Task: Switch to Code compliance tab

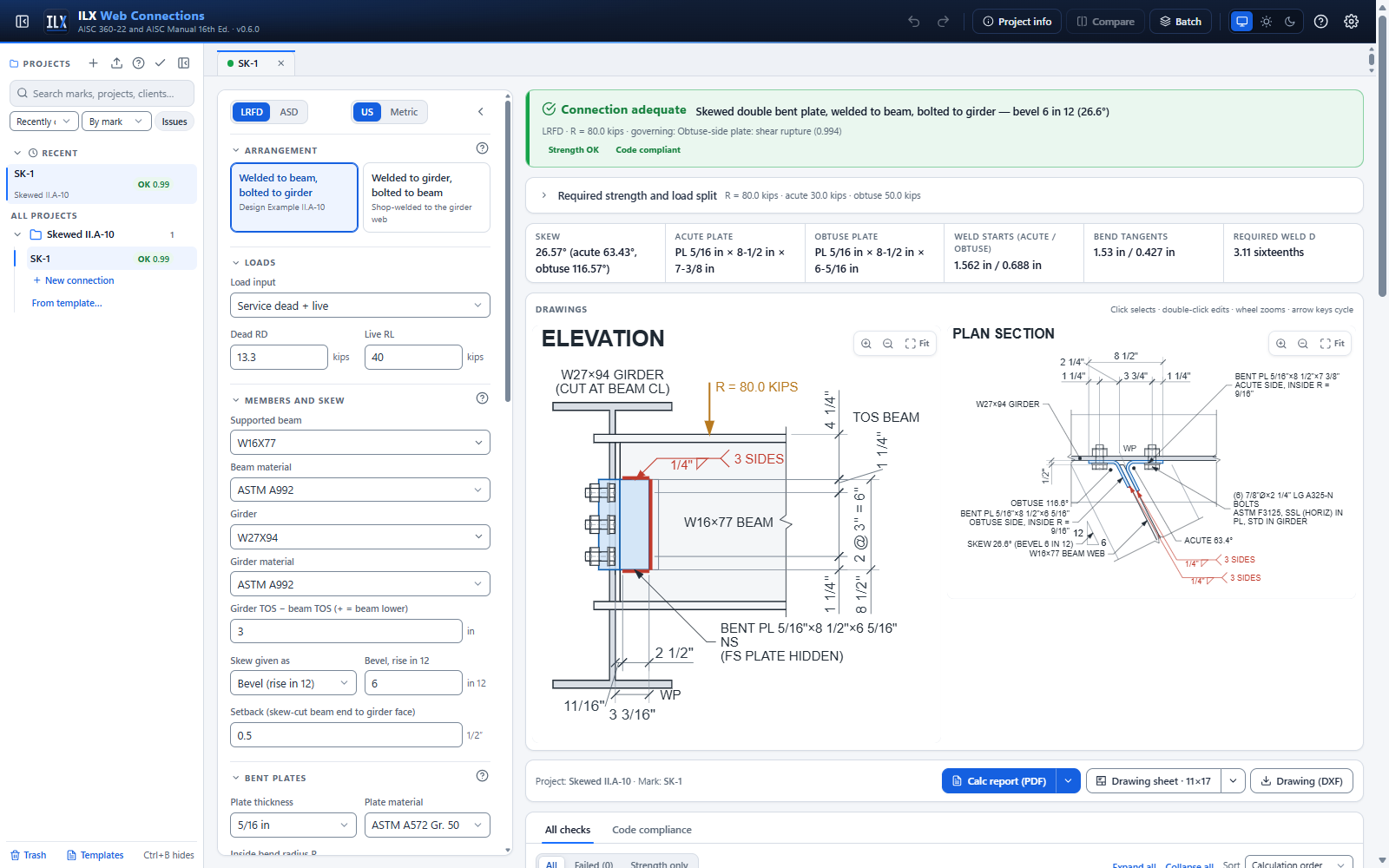Action: click(652, 830)
